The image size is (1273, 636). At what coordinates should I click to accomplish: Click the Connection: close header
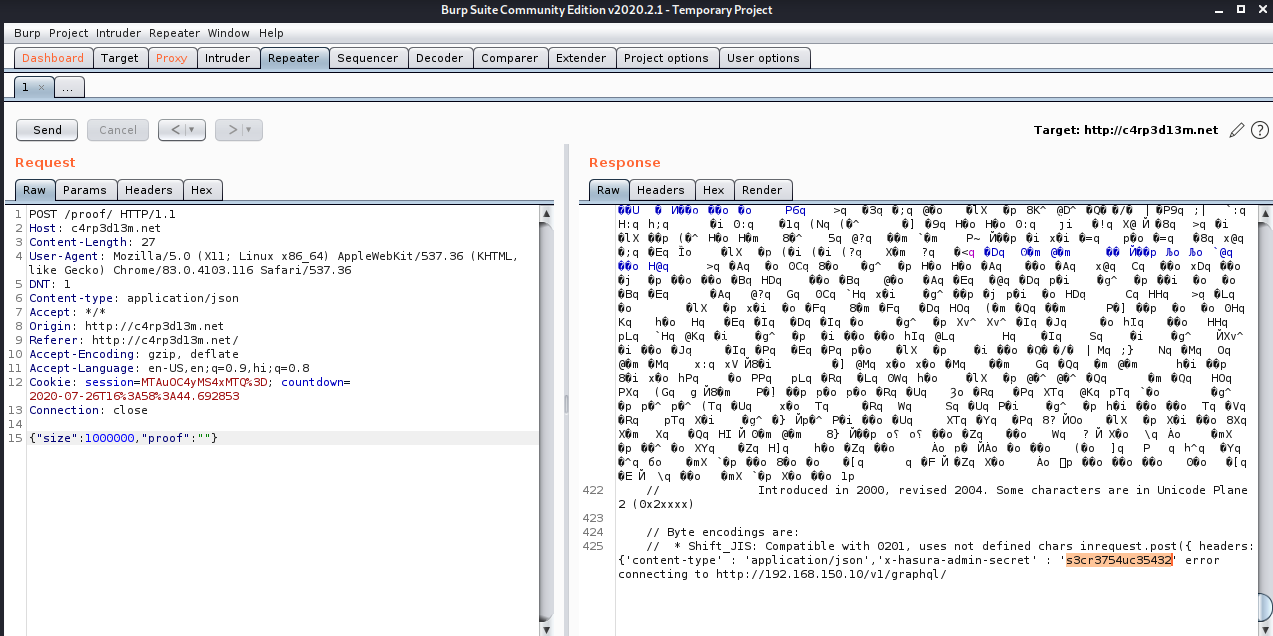point(88,410)
